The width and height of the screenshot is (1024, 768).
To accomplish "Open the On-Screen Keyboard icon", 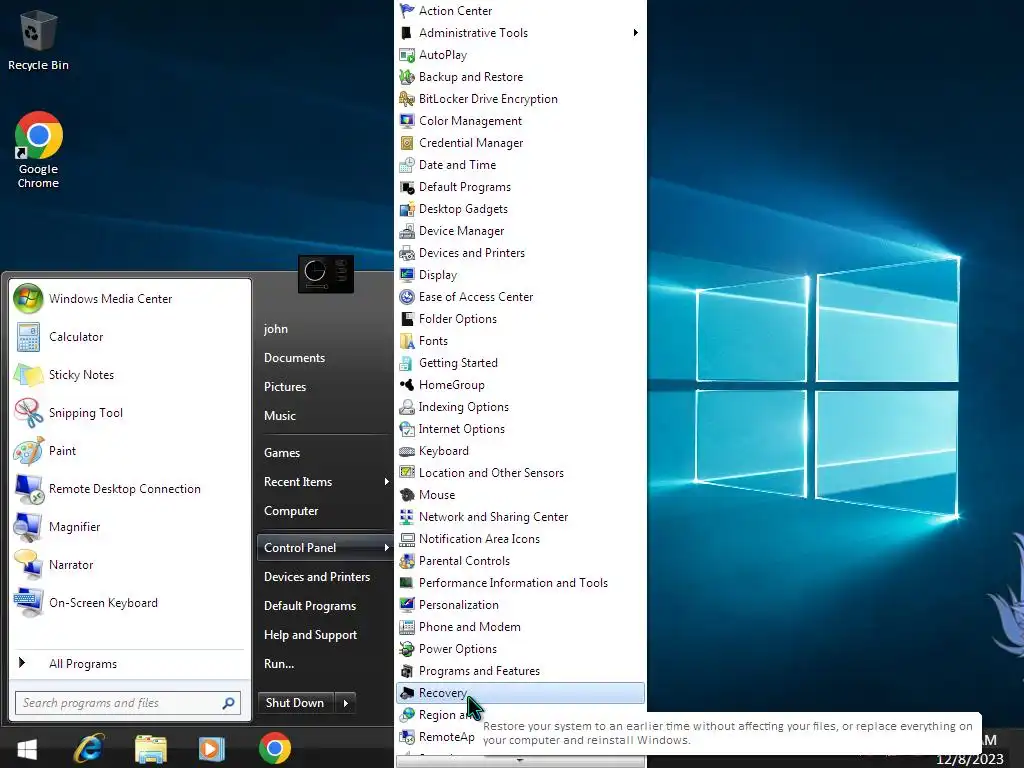I will point(28,603).
